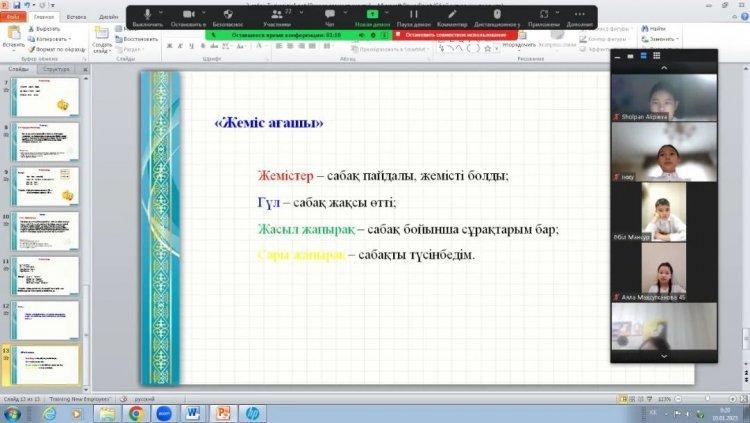Screen dimensions: 750x423
Task: Switch to the Дизайн ribbon tab
Action: click(x=109, y=17)
